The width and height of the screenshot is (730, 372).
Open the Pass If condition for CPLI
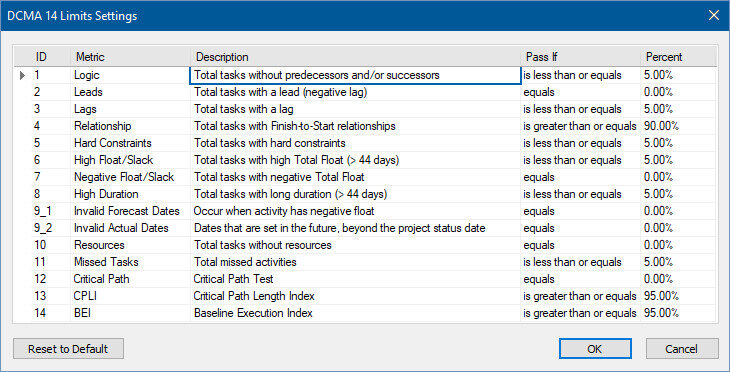[580, 296]
